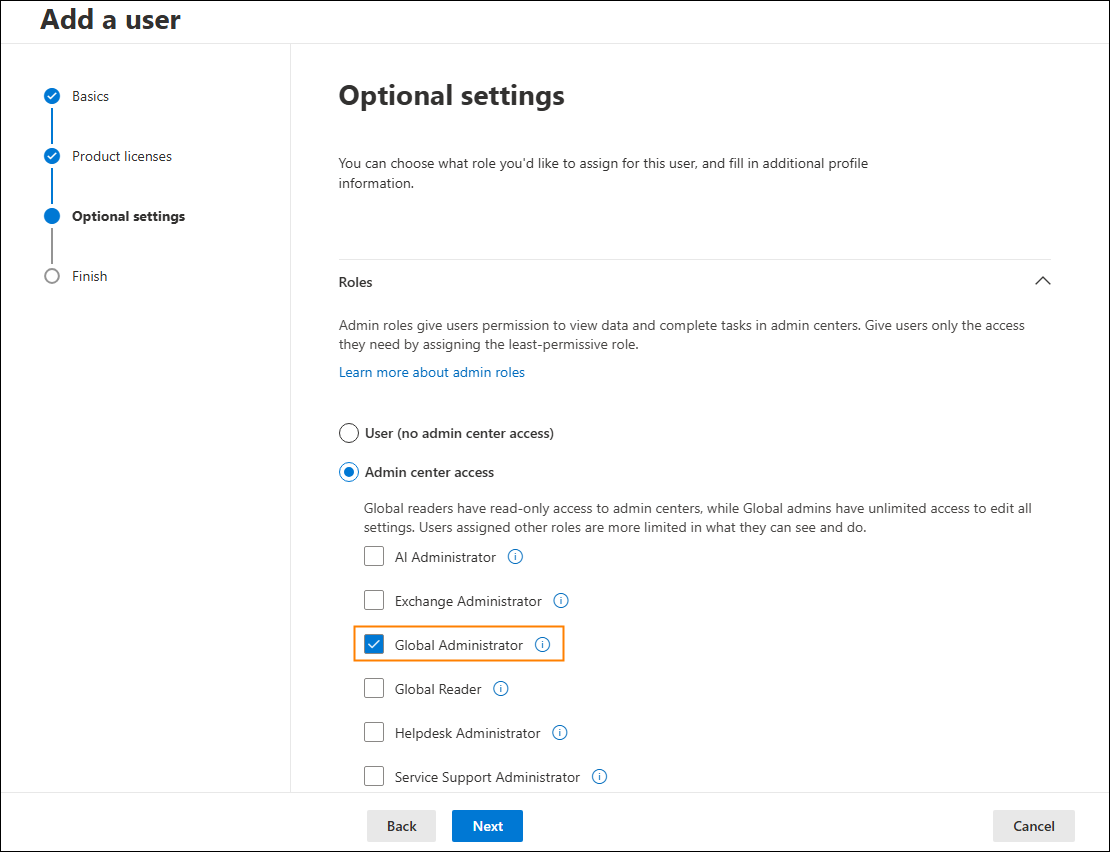Click the Product licenses step checkmark icon
Screen dimensions: 1110x852
point(52,156)
